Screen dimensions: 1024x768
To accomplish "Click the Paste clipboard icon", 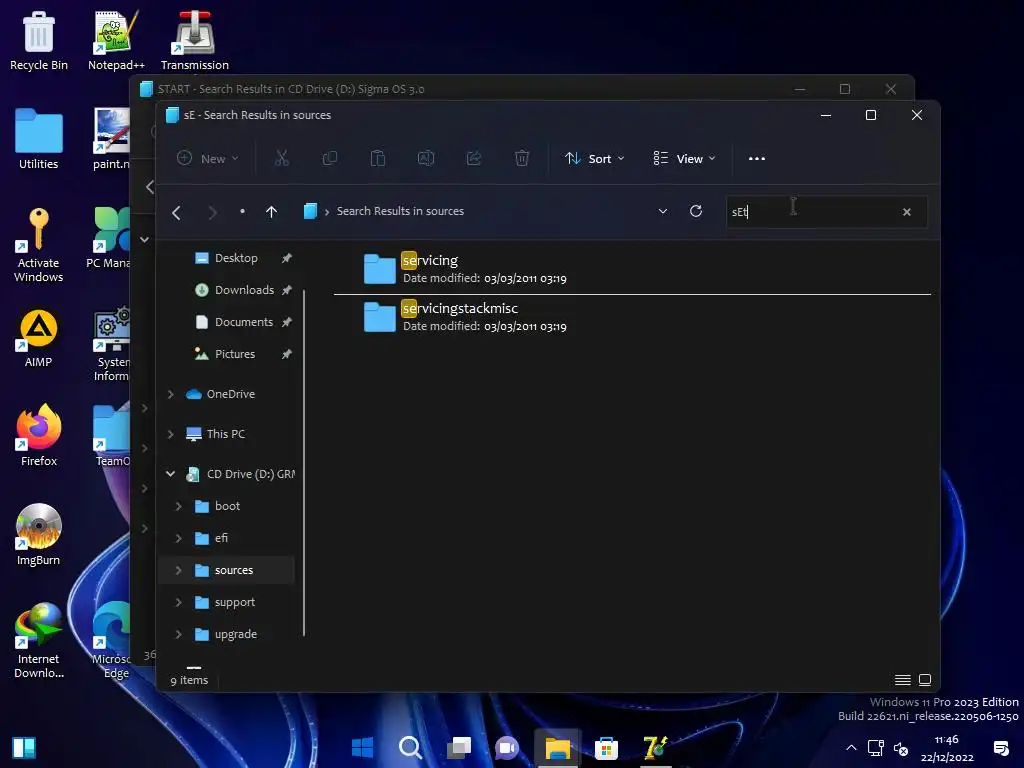I will point(377,158).
